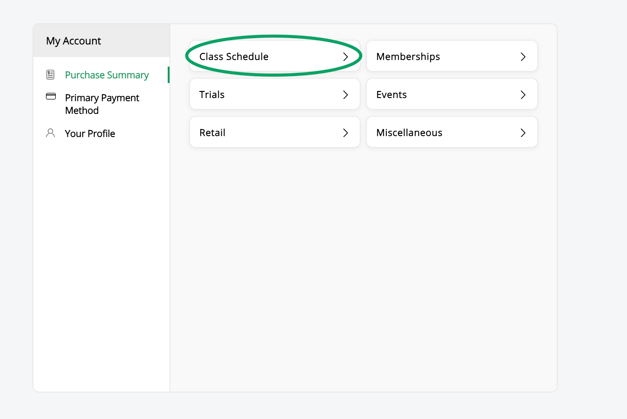Open the Miscellaneous category
Viewport: 627px width, 419px height.
pyautogui.click(x=409, y=132)
